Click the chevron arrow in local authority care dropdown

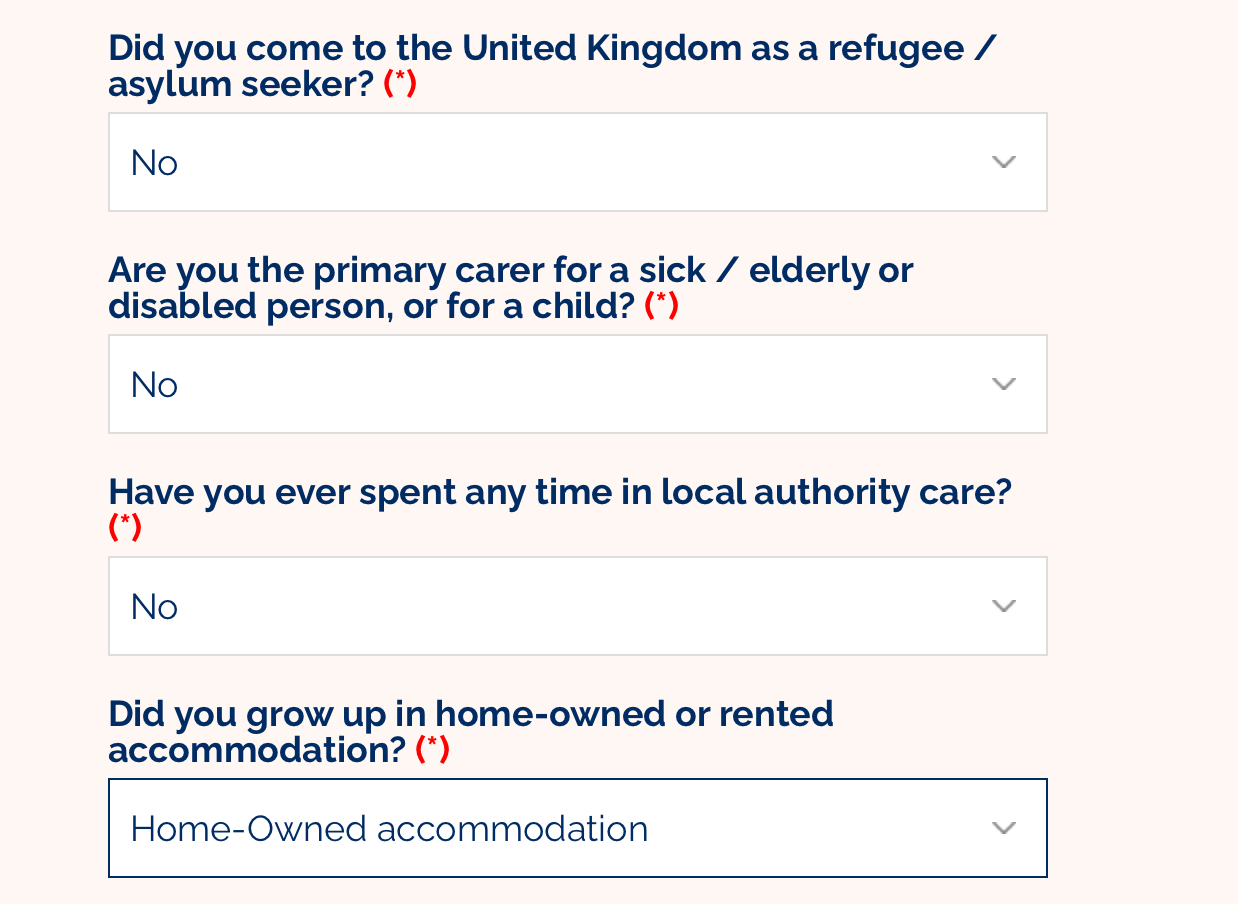(1003, 606)
